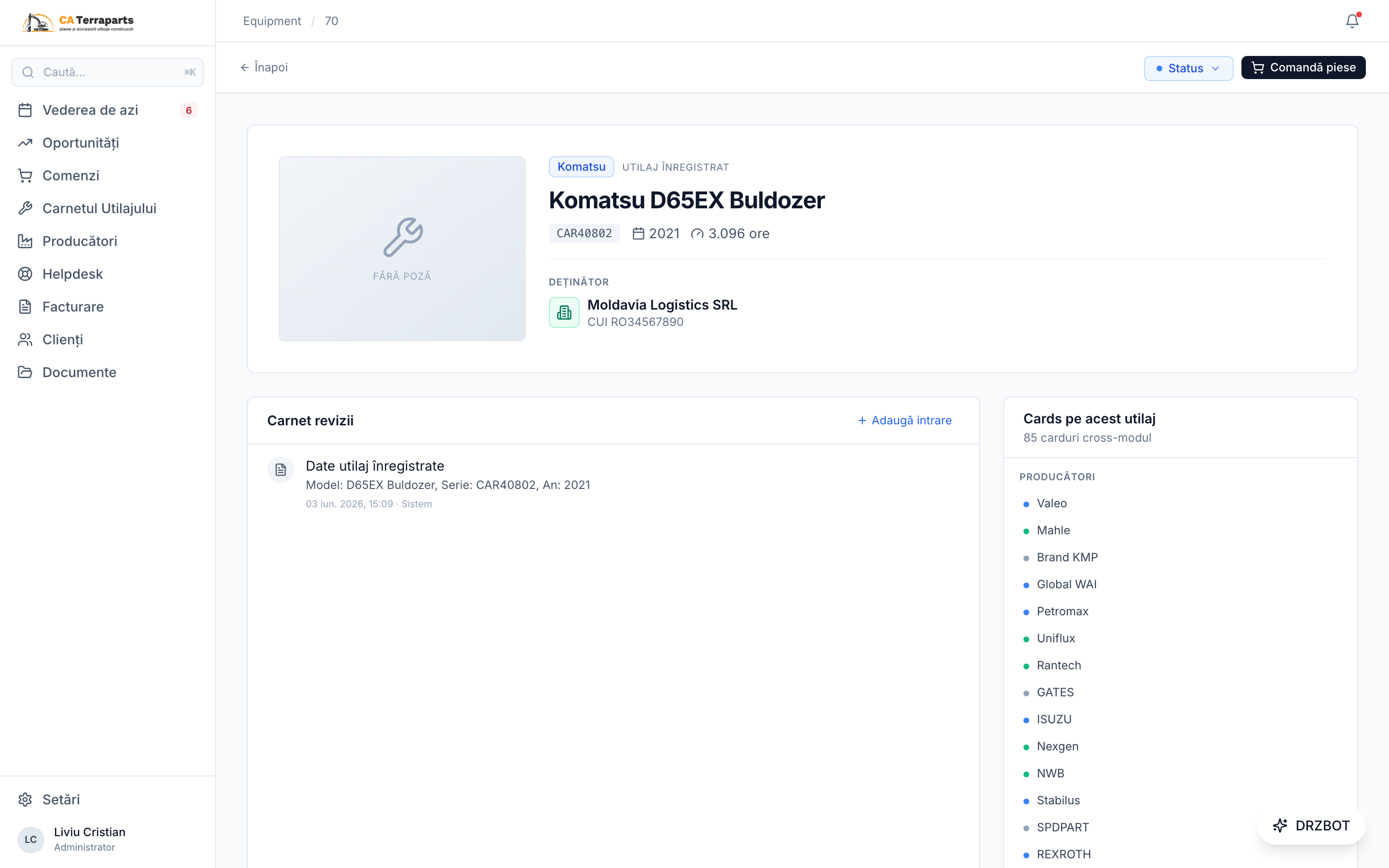Click the year calendar icon beside 2021
1389x868 pixels.
[x=638, y=234]
